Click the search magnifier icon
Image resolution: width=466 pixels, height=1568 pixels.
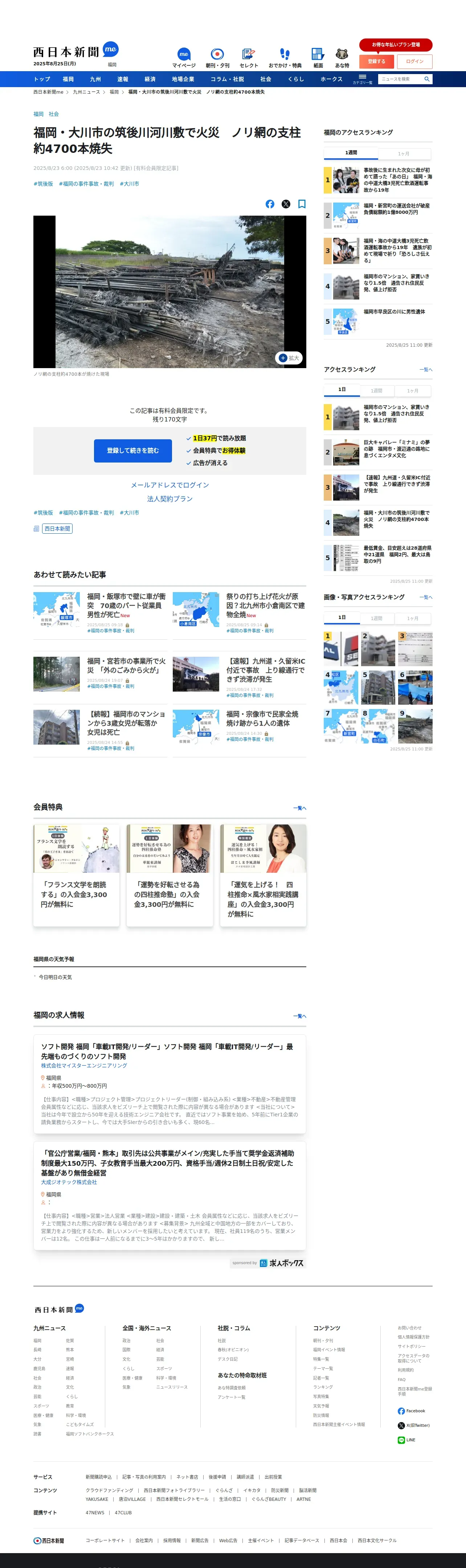click(427, 79)
